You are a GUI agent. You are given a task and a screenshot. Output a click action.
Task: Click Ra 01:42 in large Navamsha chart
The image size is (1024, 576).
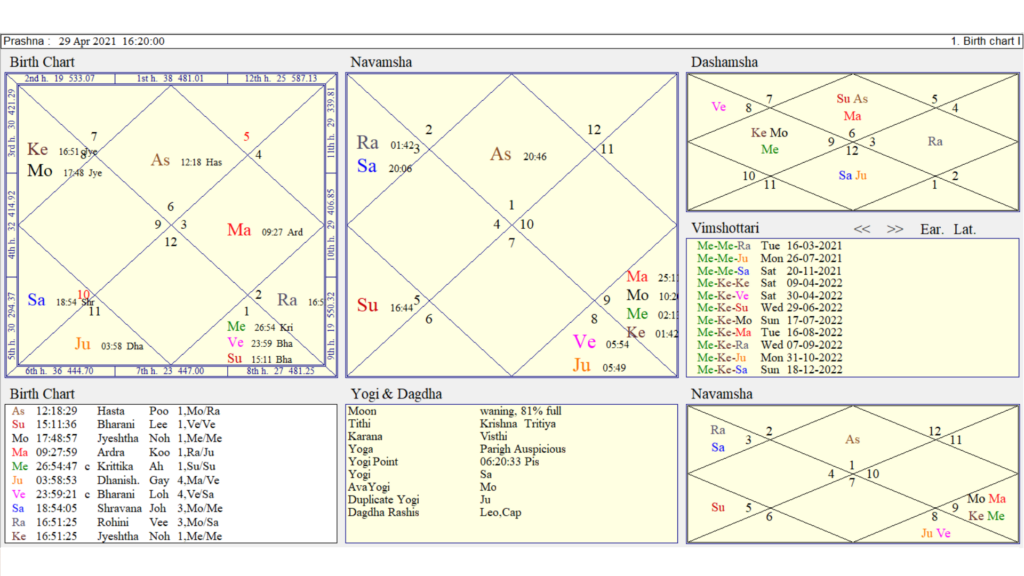click(385, 143)
